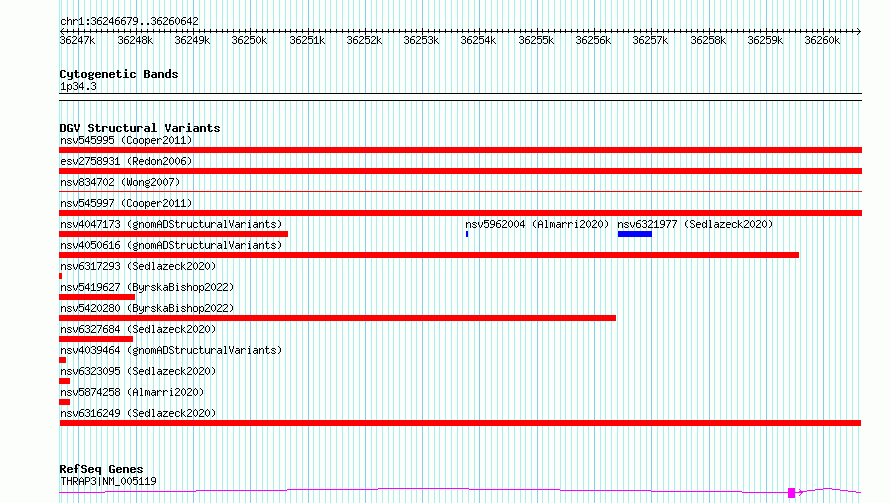Open nsv6317293 (Sedlazeck2020) variant label
The width and height of the screenshot is (890, 503).
point(138,266)
